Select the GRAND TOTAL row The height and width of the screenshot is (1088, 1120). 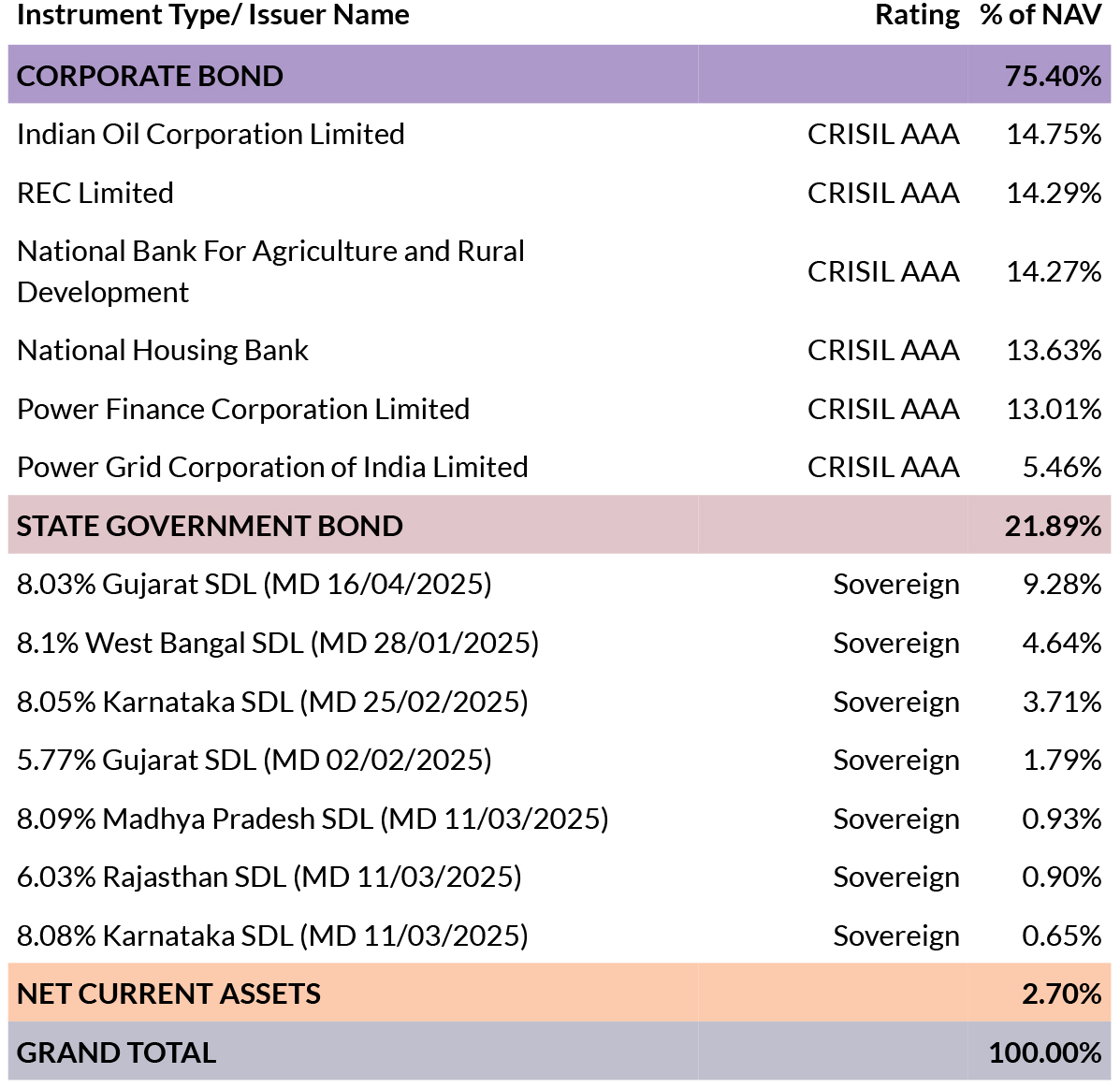click(x=560, y=1052)
